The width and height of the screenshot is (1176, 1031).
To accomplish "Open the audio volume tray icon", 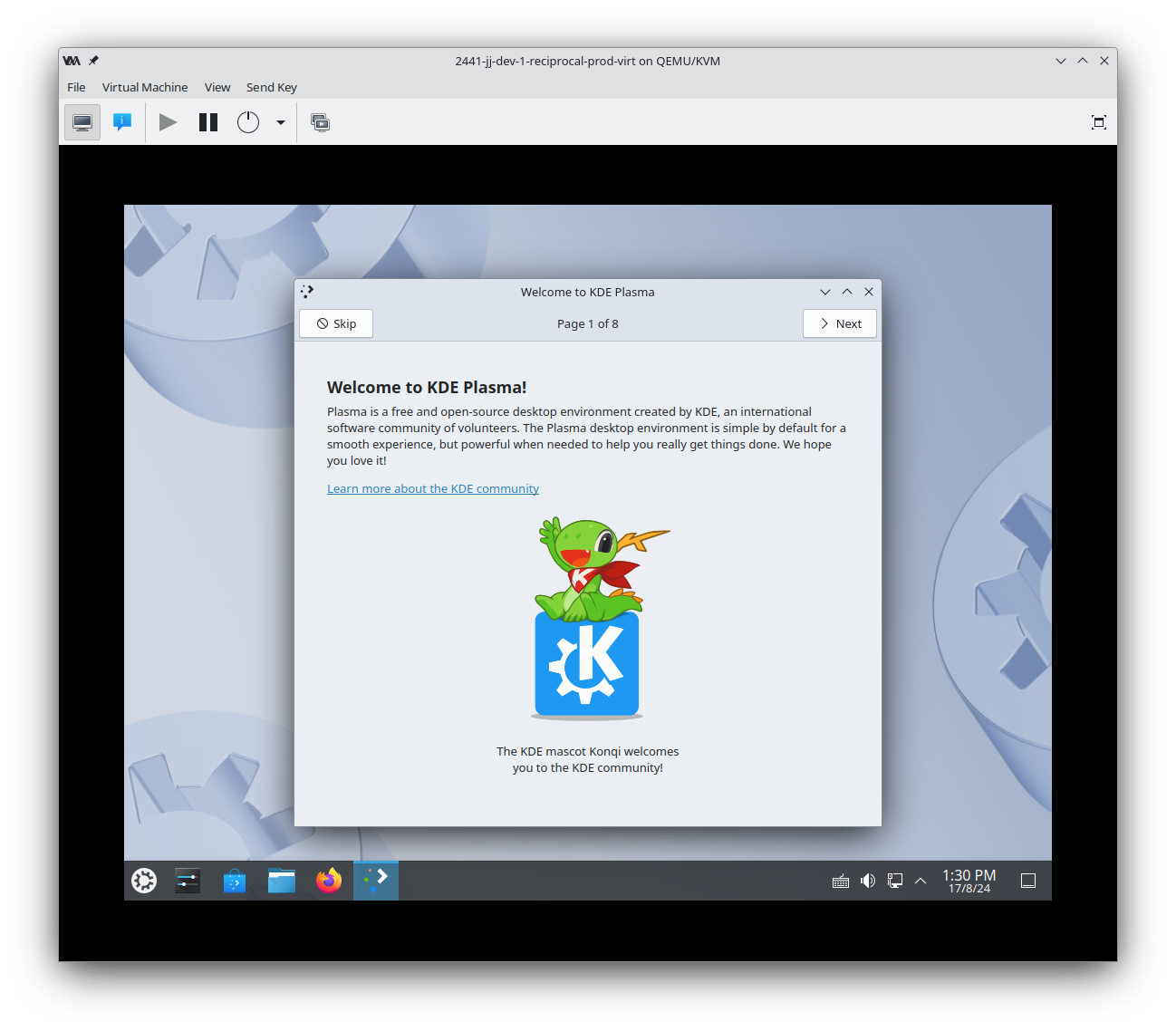I will [x=868, y=881].
